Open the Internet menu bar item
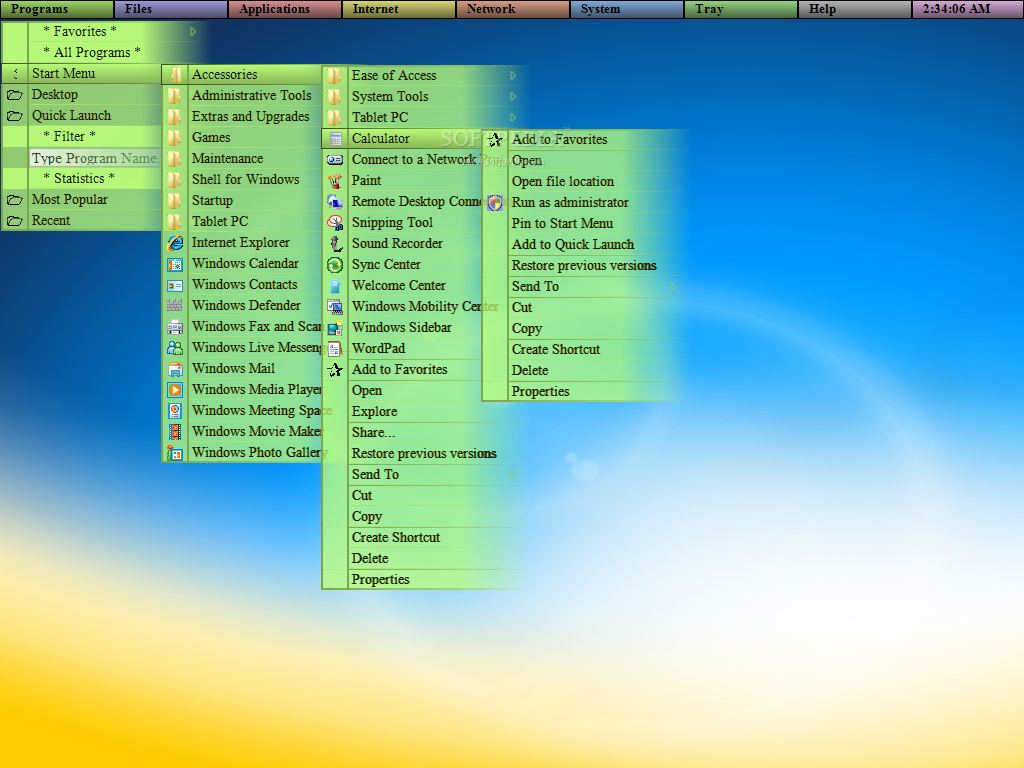Screen dimensions: 1024x768 tap(398, 9)
